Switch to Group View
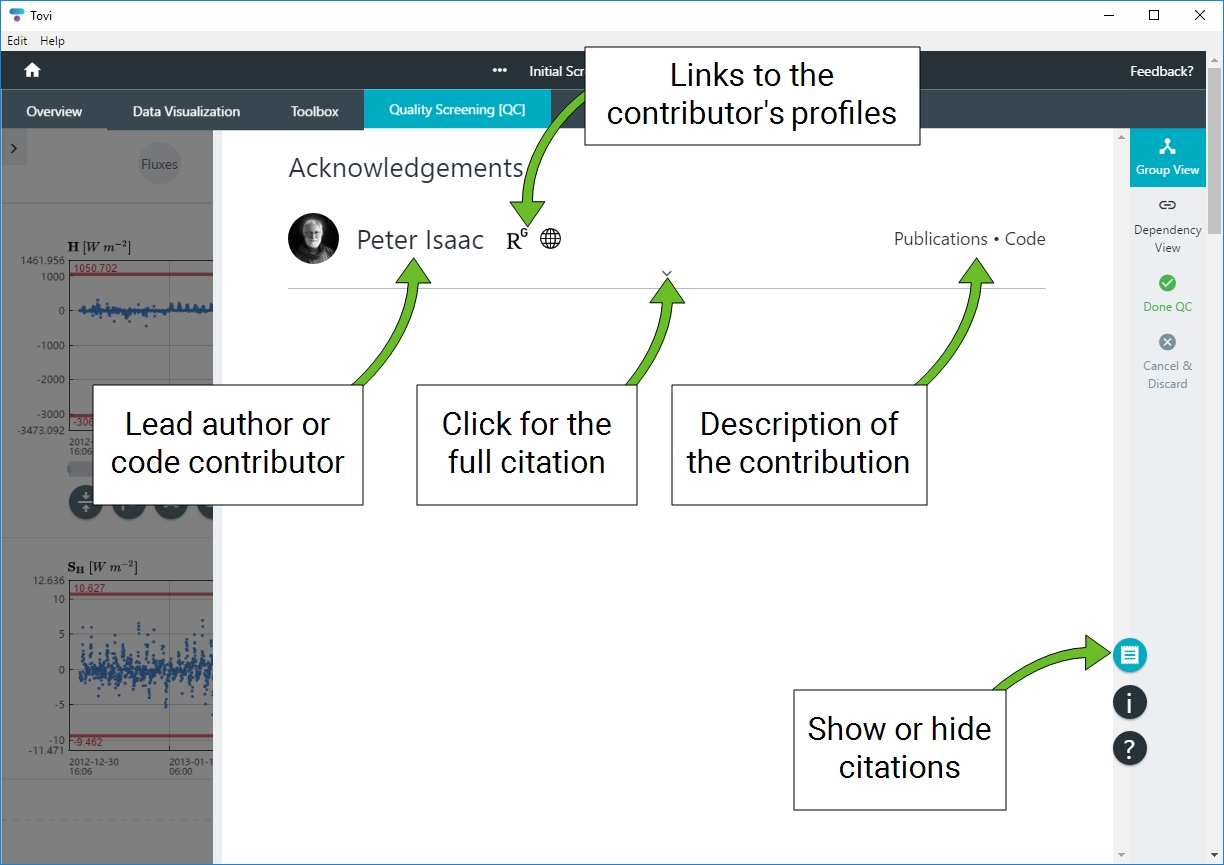The width and height of the screenshot is (1224, 865). [x=1167, y=157]
